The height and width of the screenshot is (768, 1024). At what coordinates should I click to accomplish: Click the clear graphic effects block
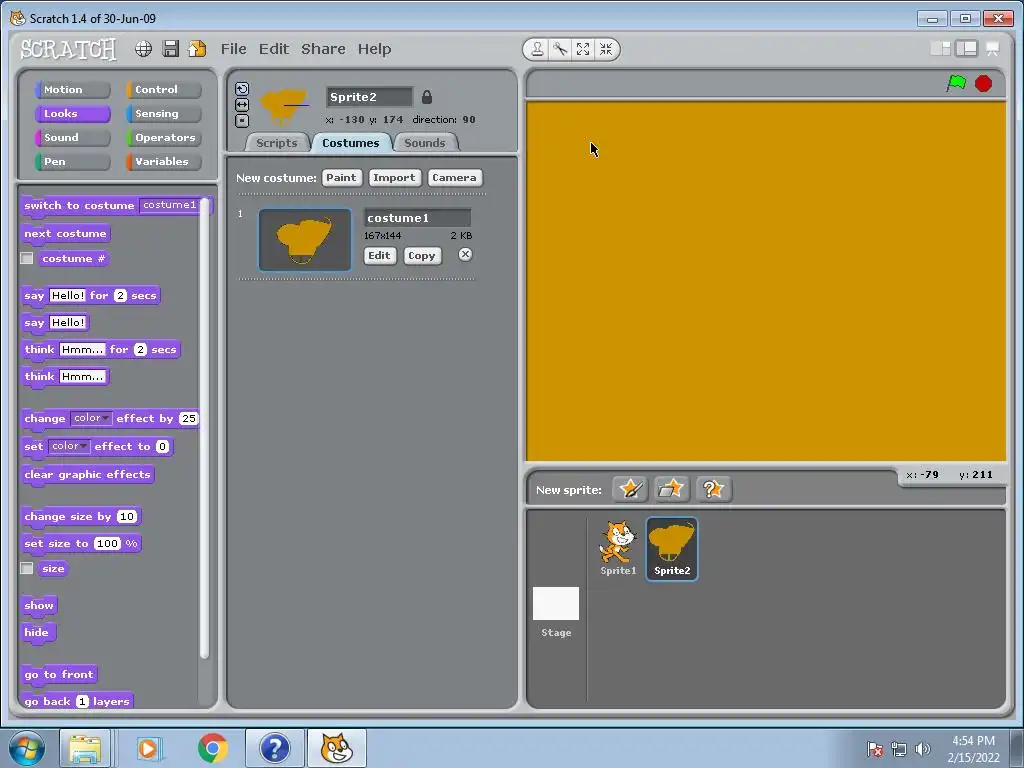(x=88, y=475)
